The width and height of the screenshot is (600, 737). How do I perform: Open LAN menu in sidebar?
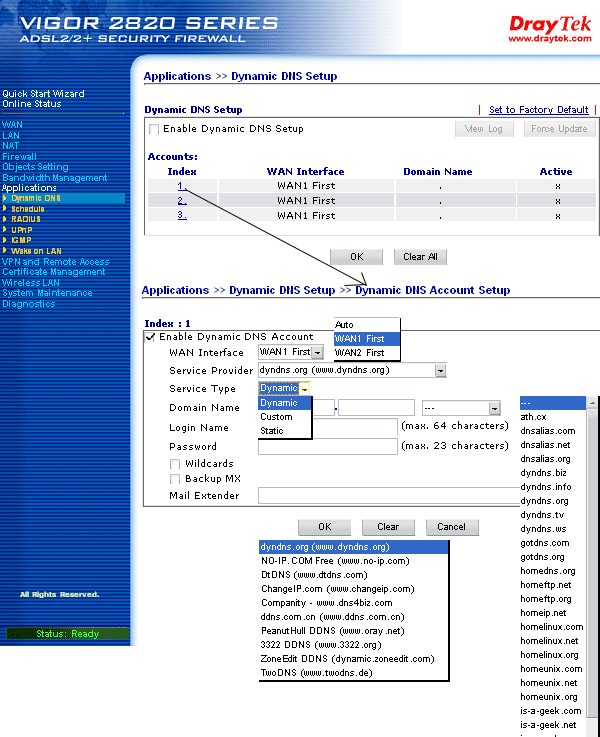[11, 135]
